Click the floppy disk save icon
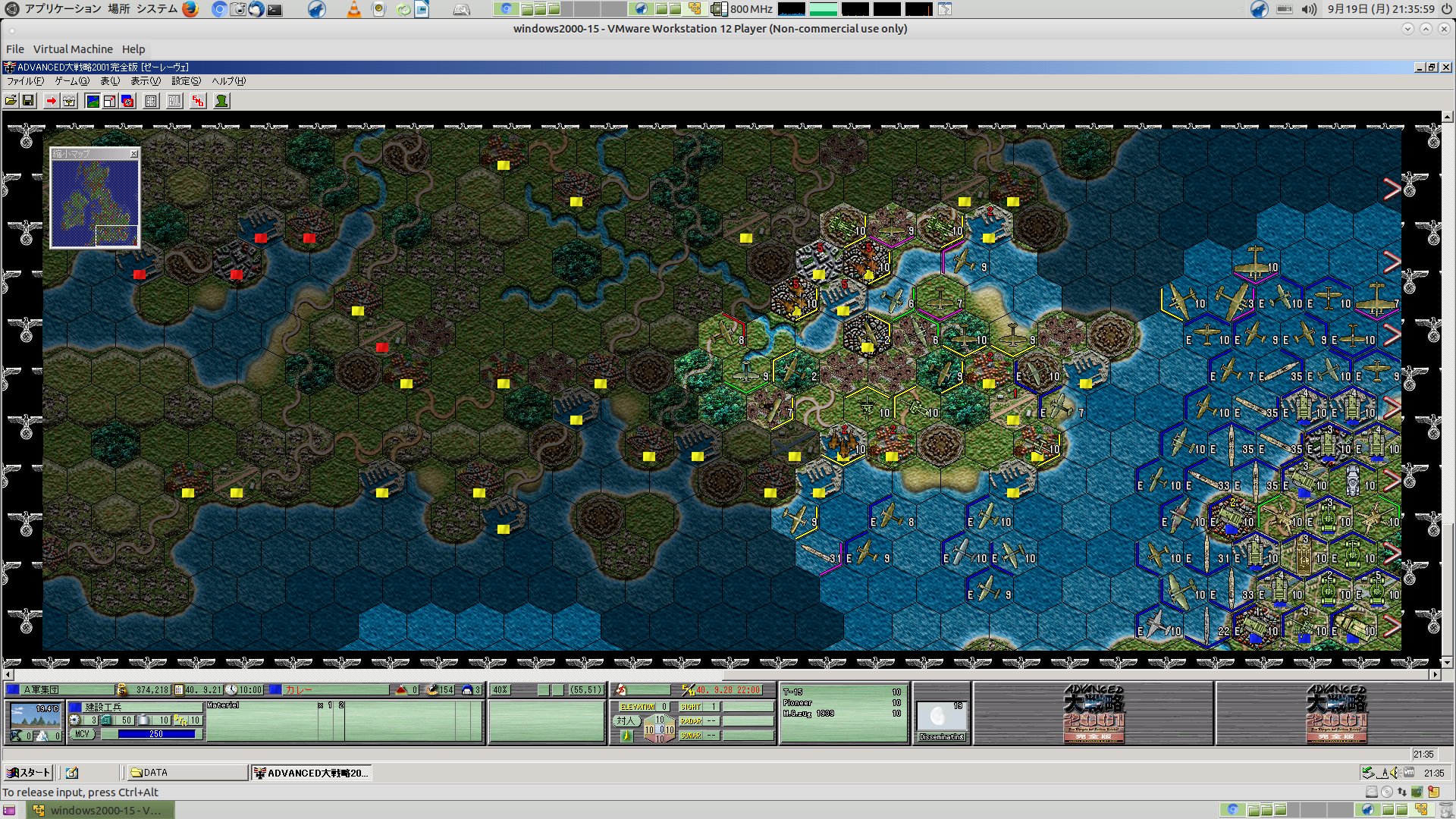The image size is (1456, 819). pos(29,101)
